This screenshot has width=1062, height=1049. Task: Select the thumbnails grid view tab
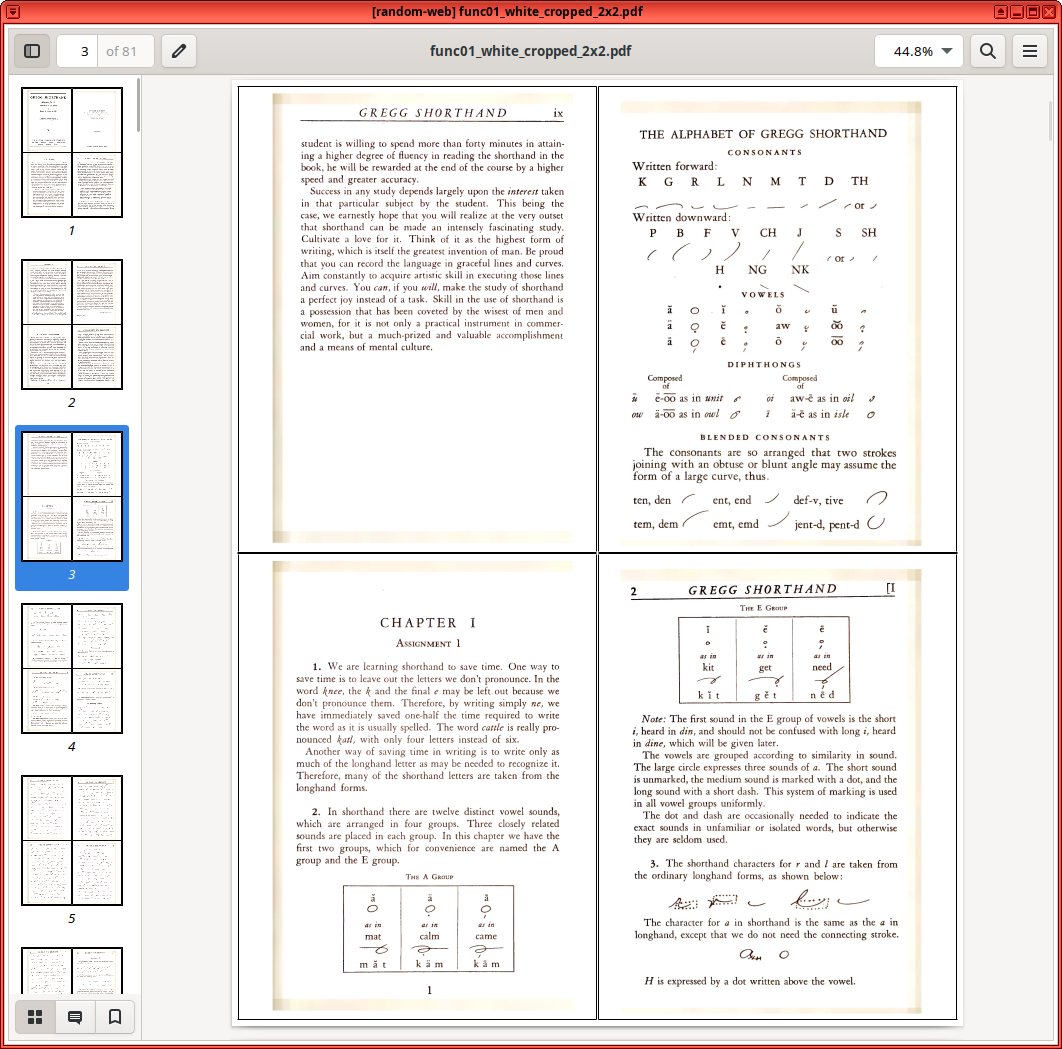point(35,1017)
